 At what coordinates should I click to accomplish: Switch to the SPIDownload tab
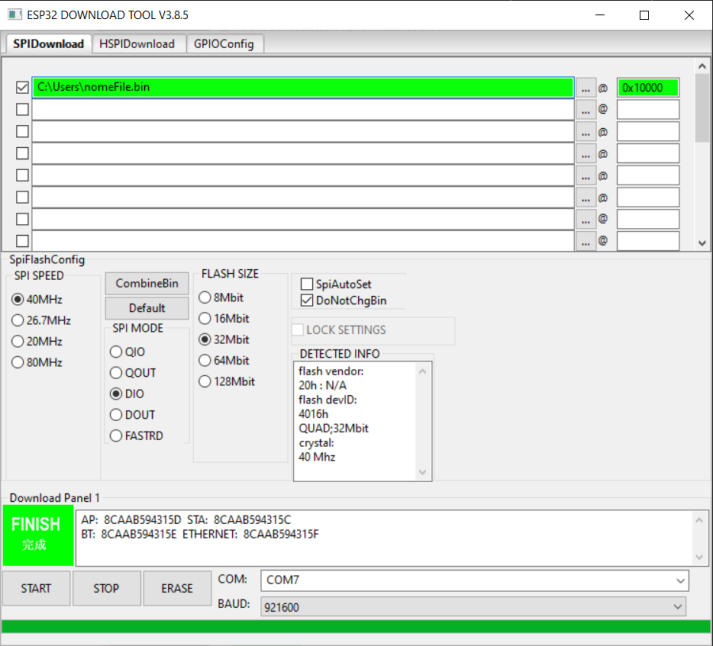pos(48,44)
